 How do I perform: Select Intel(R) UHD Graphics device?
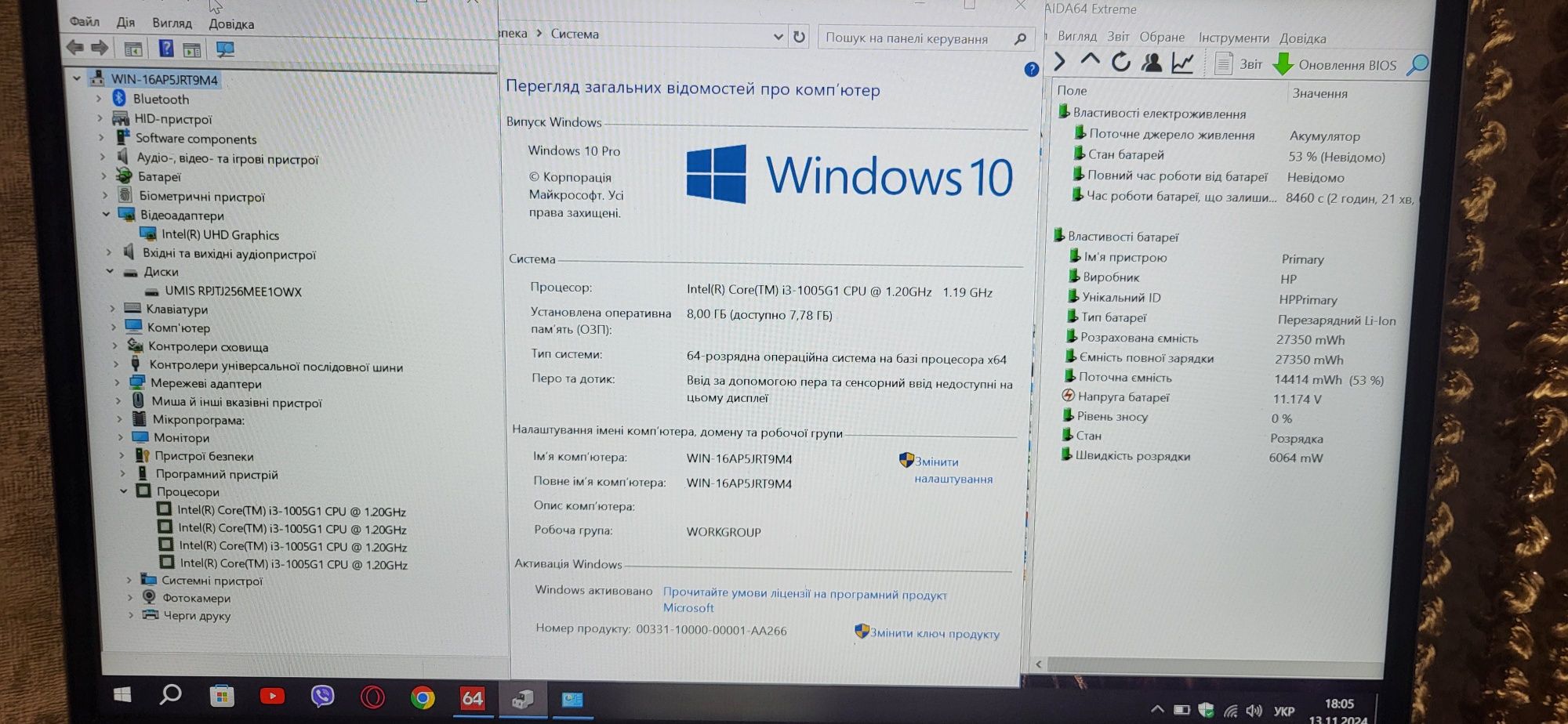[220, 234]
